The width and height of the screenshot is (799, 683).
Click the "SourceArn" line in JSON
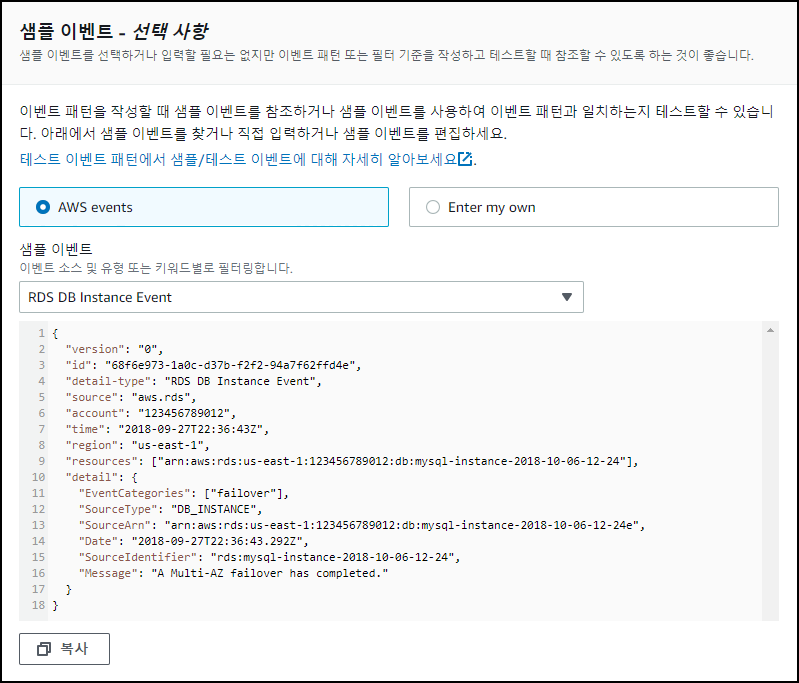pos(362,525)
